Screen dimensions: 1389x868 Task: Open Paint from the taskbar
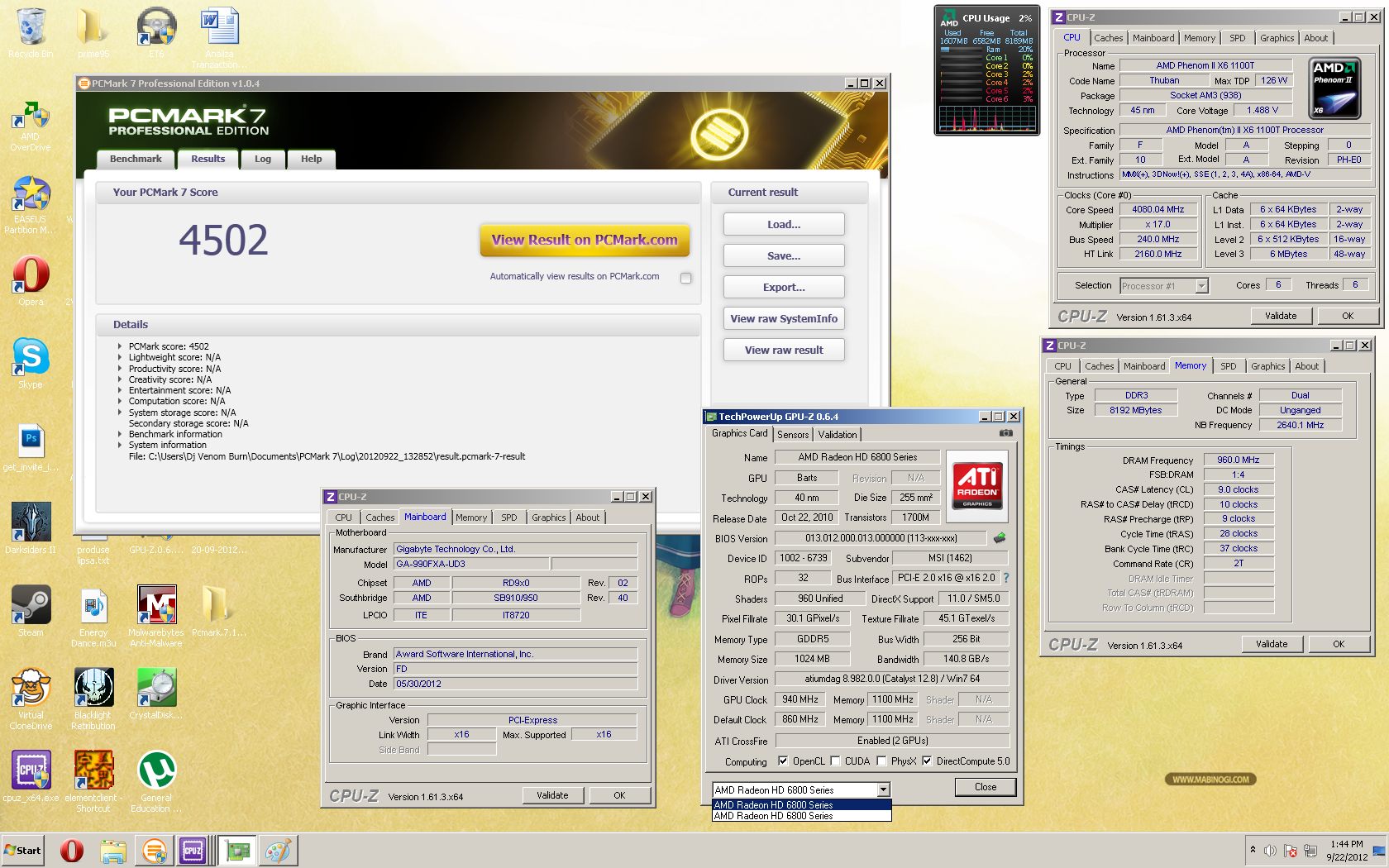pos(279,851)
